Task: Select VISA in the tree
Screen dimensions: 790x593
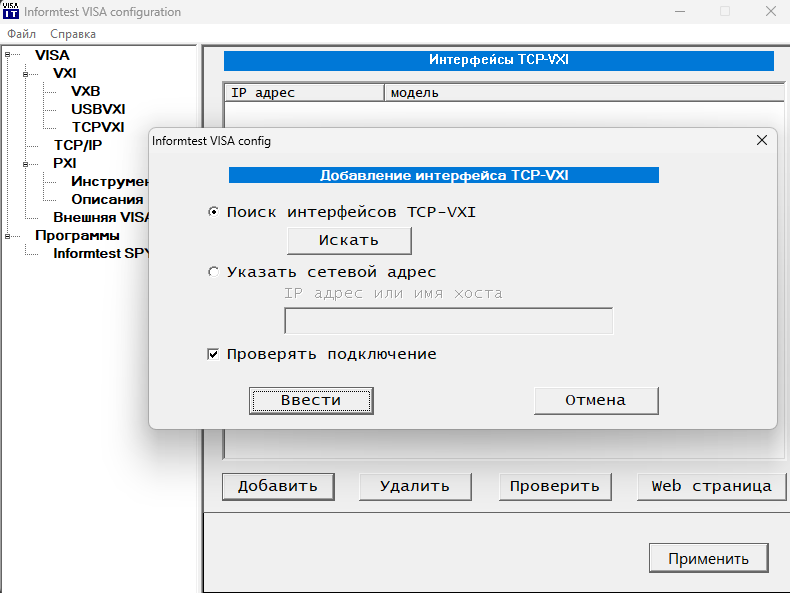Action: point(52,55)
